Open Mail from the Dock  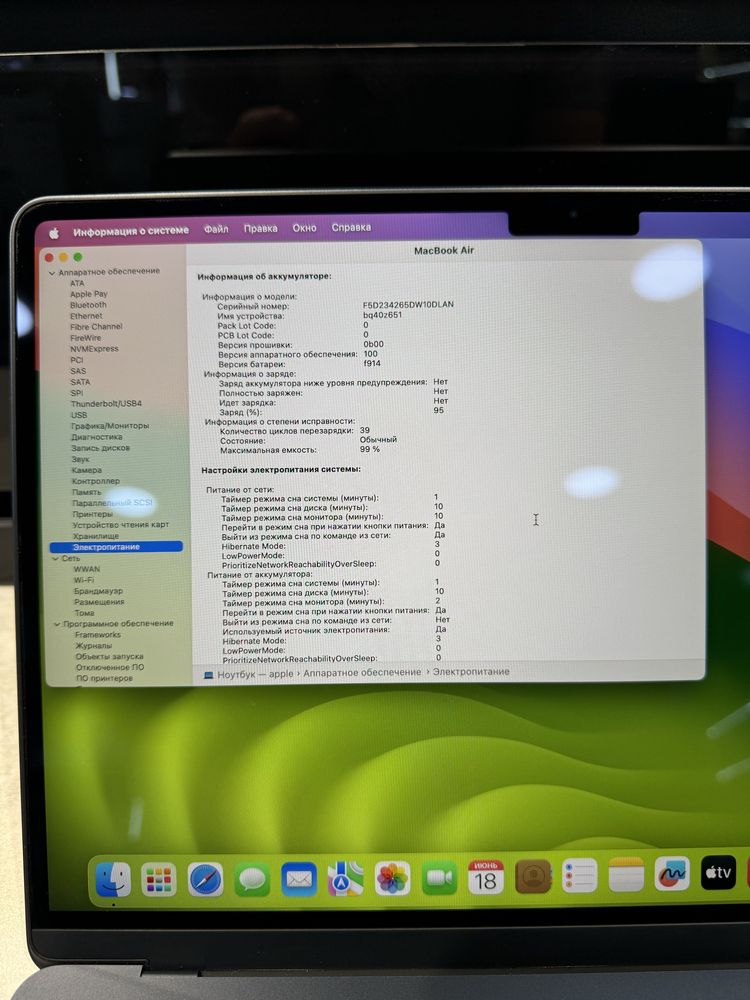pos(299,879)
